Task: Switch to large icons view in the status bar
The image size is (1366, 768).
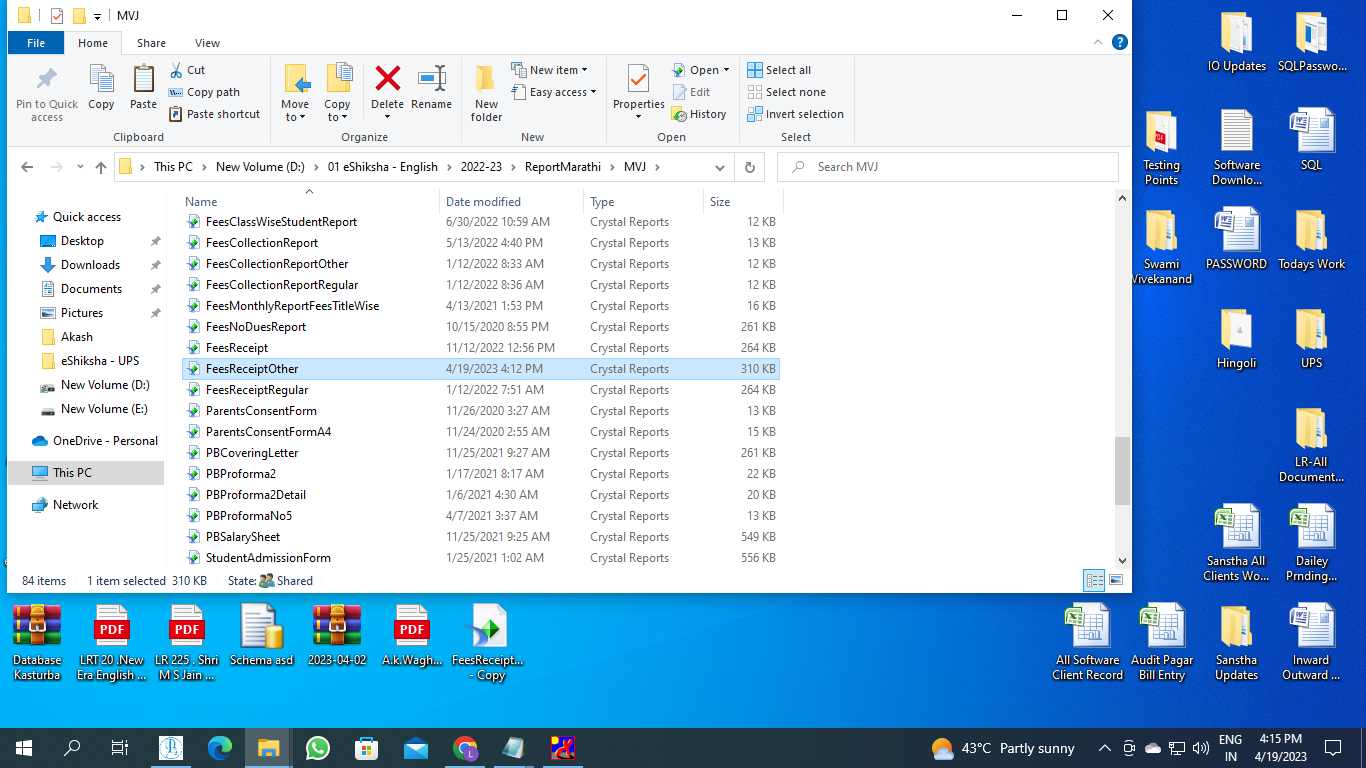Action: (x=1116, y=580)
